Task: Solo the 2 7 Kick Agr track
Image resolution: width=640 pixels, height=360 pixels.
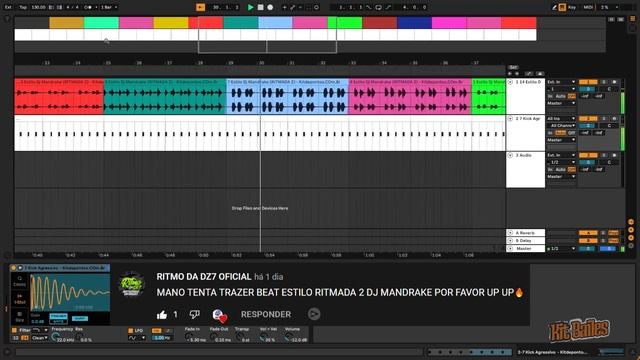Action: [x=604, y=119]
